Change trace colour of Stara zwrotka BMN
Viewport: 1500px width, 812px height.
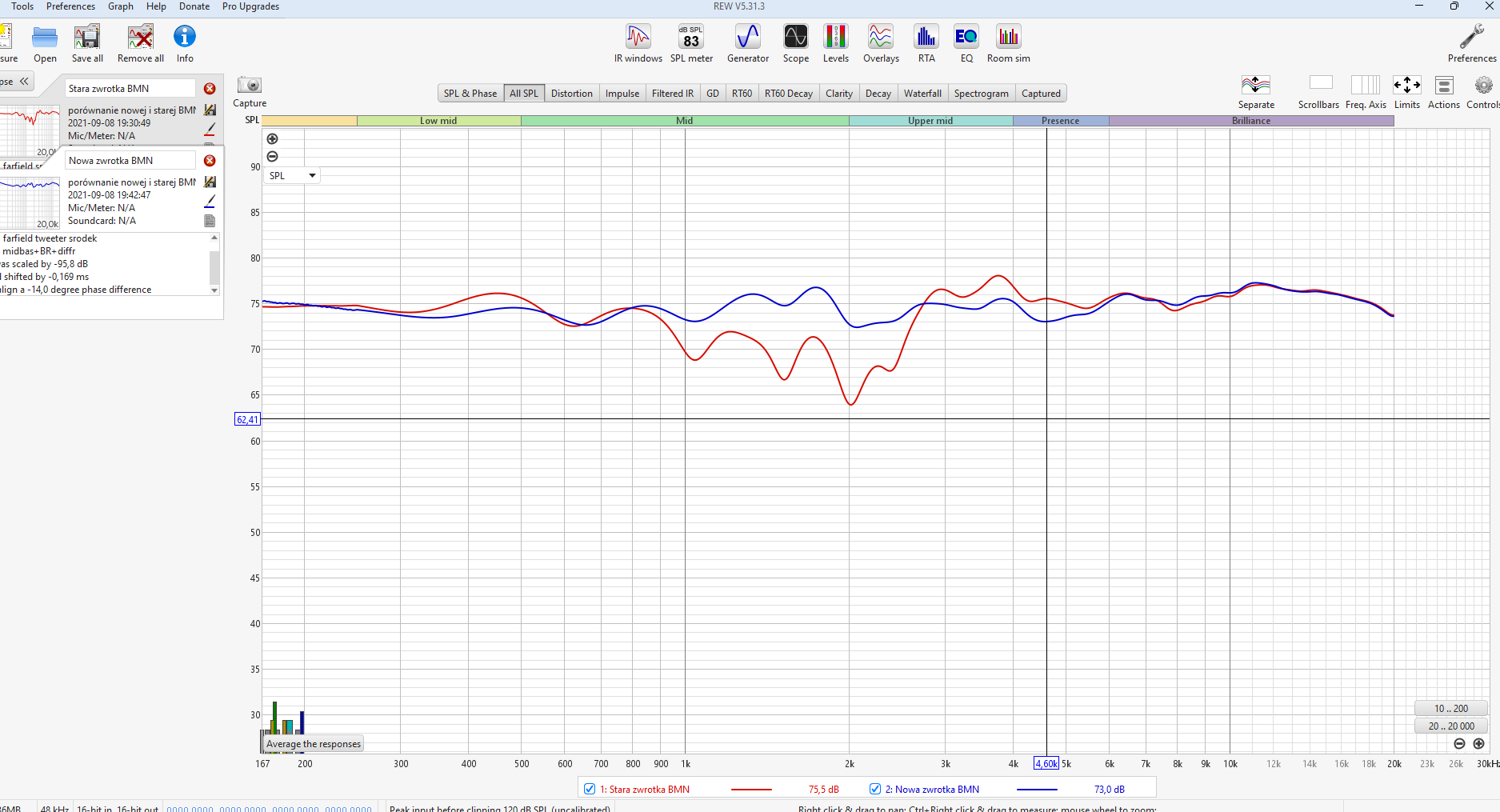coord(210,130)
